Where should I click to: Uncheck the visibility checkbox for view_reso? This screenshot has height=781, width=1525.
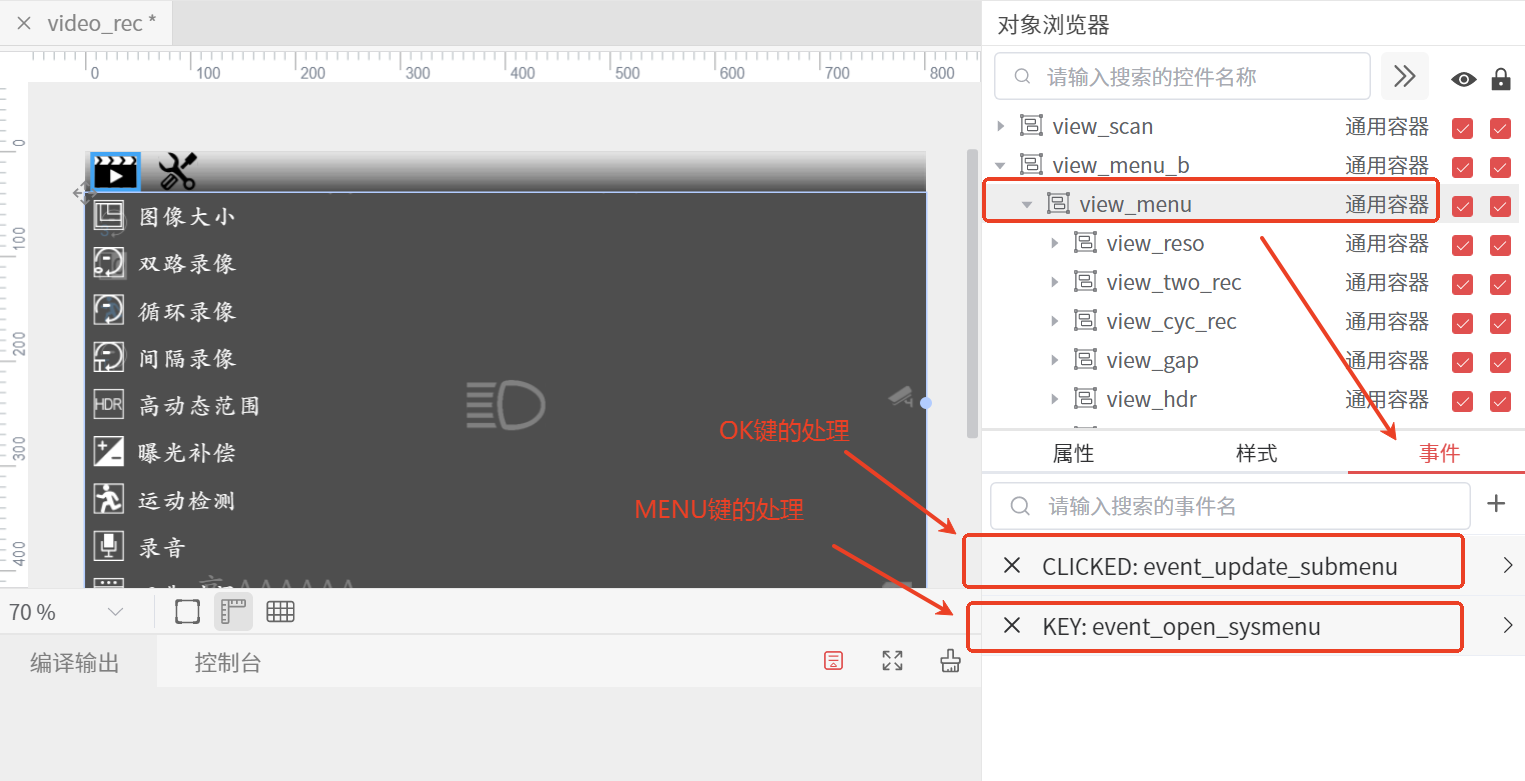pos(1463,244)
